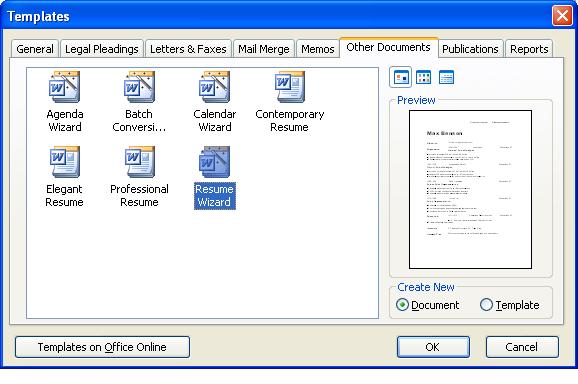Screen dimensions: 578x384
Task: Go to the Mail Merge tab
Action: tap(264, 49)
